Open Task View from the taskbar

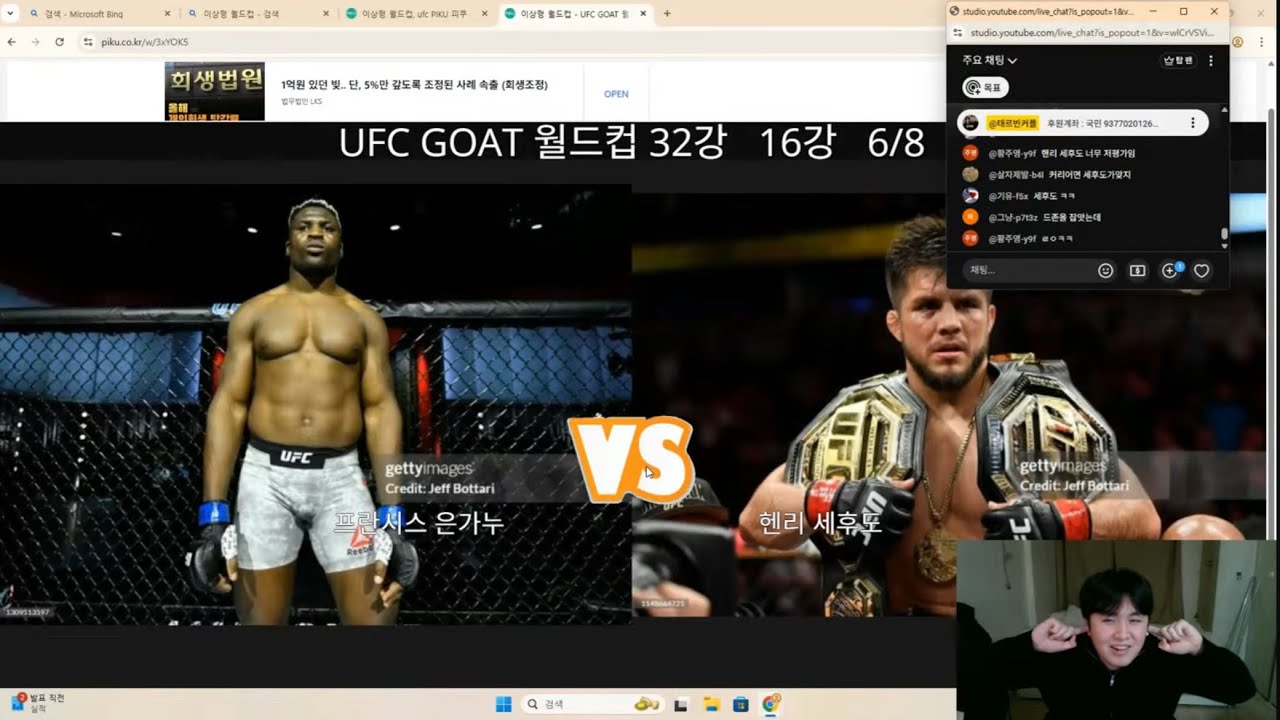point(681,704)
